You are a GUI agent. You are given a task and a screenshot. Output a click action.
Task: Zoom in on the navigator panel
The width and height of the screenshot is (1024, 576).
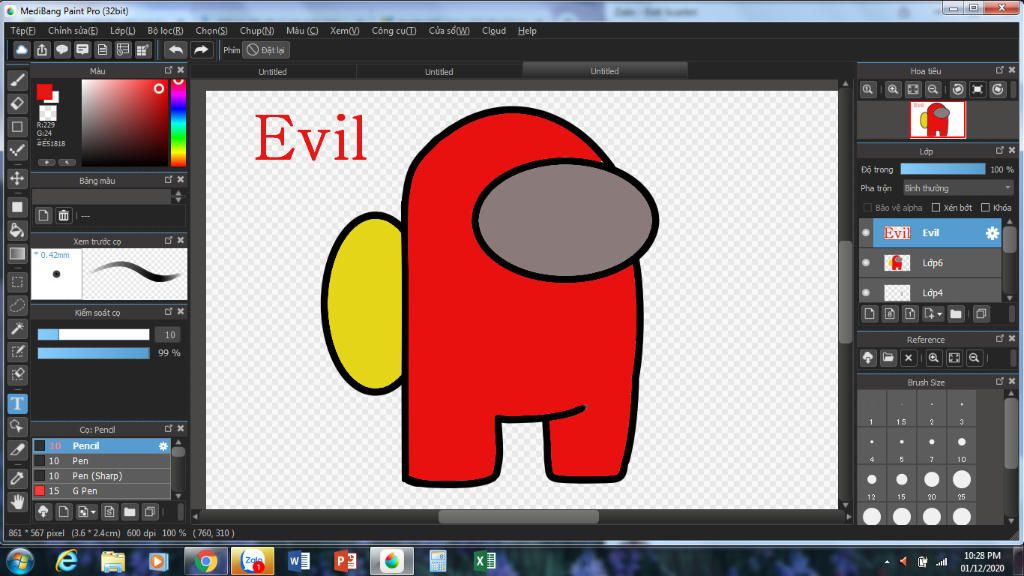pyautogui.click(x=893, y=89)
